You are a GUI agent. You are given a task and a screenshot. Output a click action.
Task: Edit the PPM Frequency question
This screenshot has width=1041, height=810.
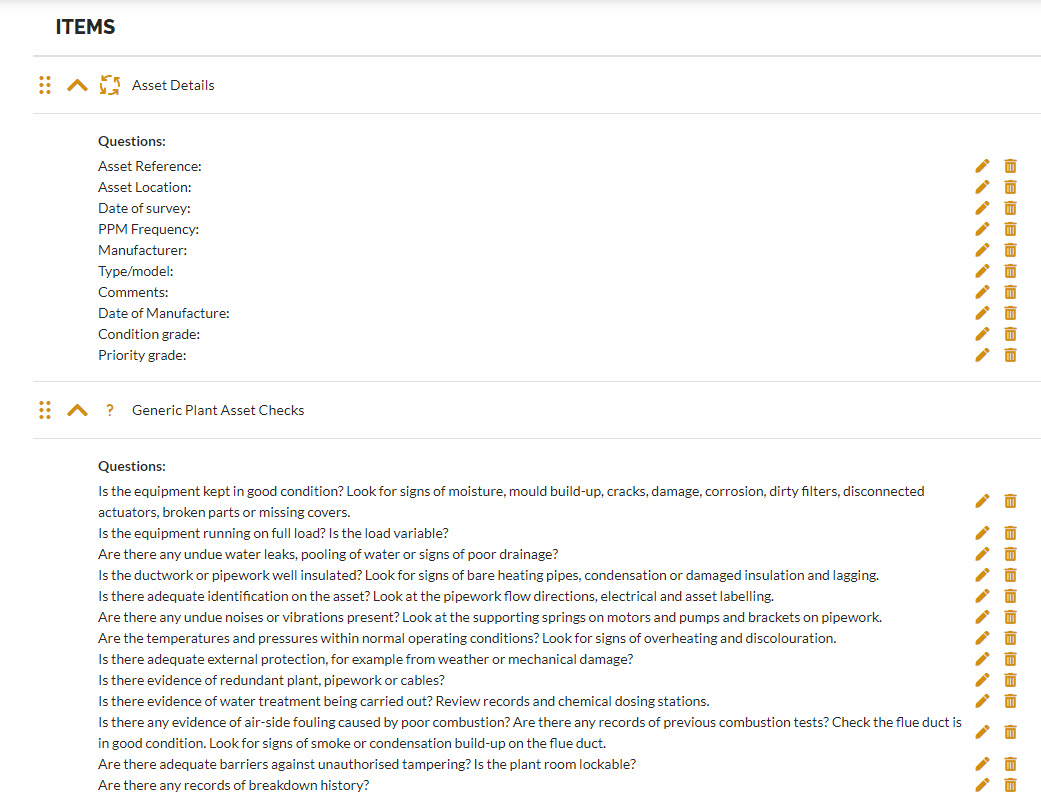982,229
